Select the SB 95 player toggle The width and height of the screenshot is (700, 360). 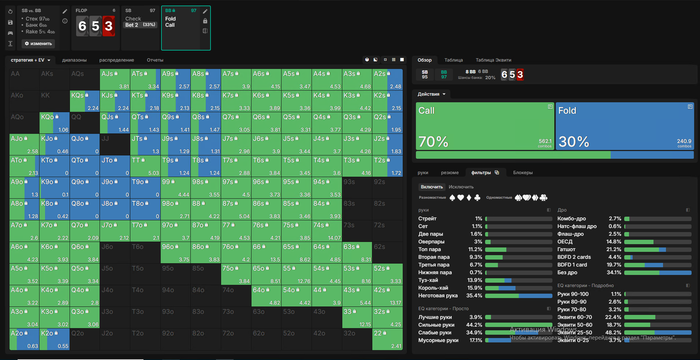coord(425,75)
